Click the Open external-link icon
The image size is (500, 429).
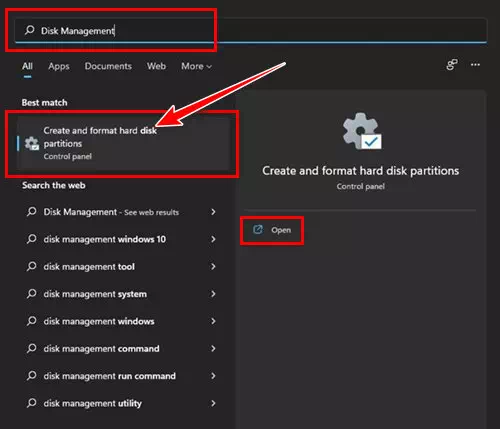(258, 230)
